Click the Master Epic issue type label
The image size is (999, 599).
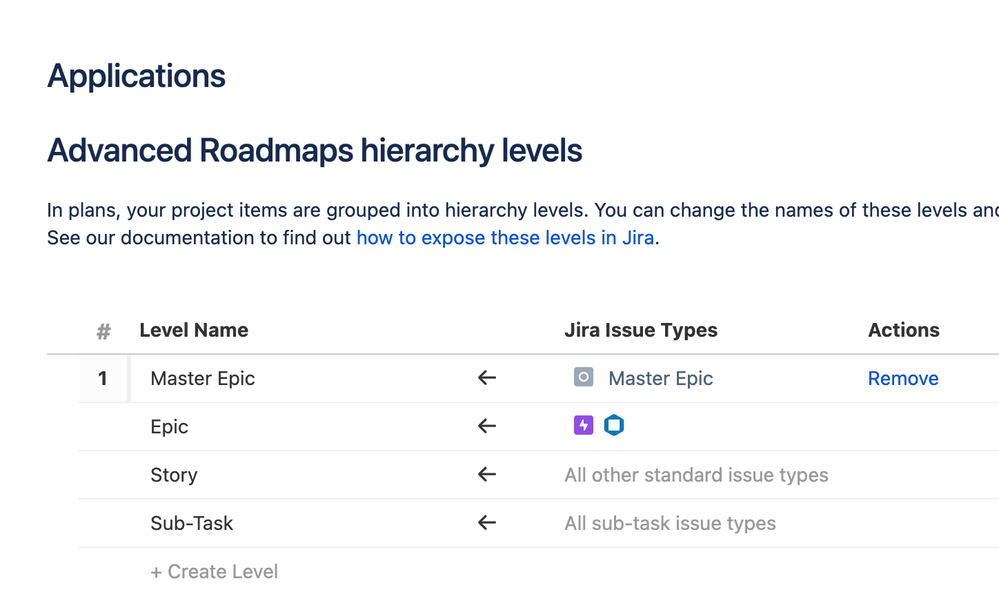click(661, 379)
